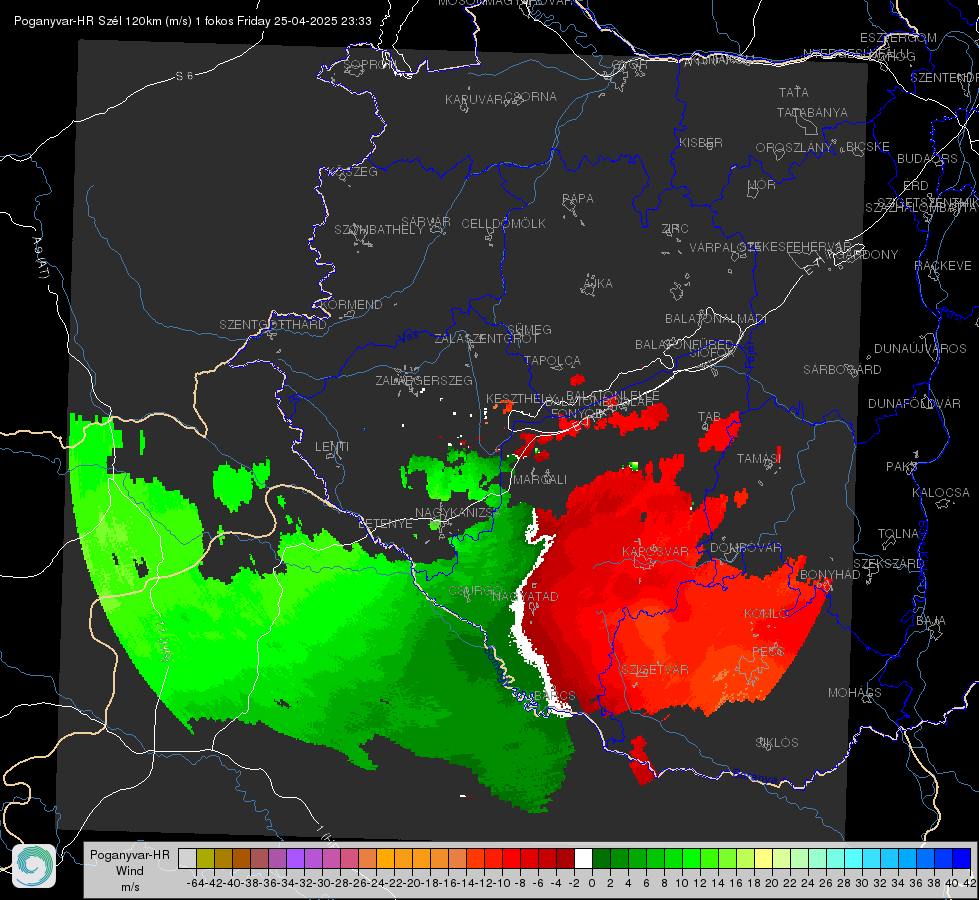Select the CSORNA label
979x900 pixels.
click(x=531, y=97)
